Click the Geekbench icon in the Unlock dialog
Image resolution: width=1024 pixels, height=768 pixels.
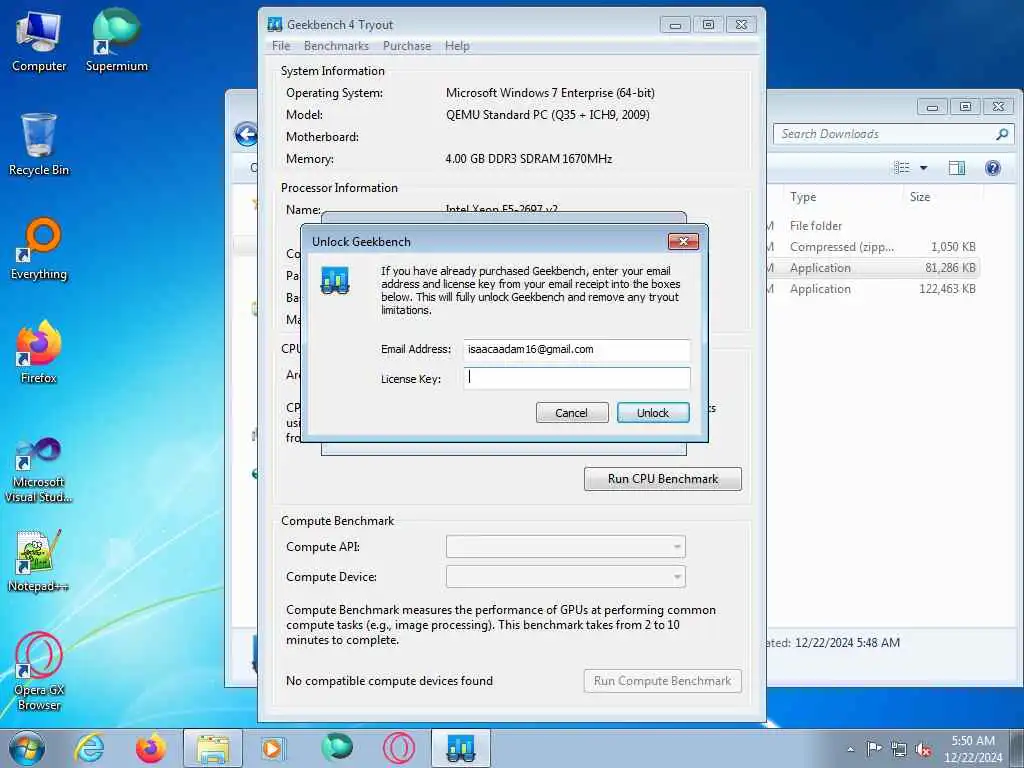coord(335,281)
